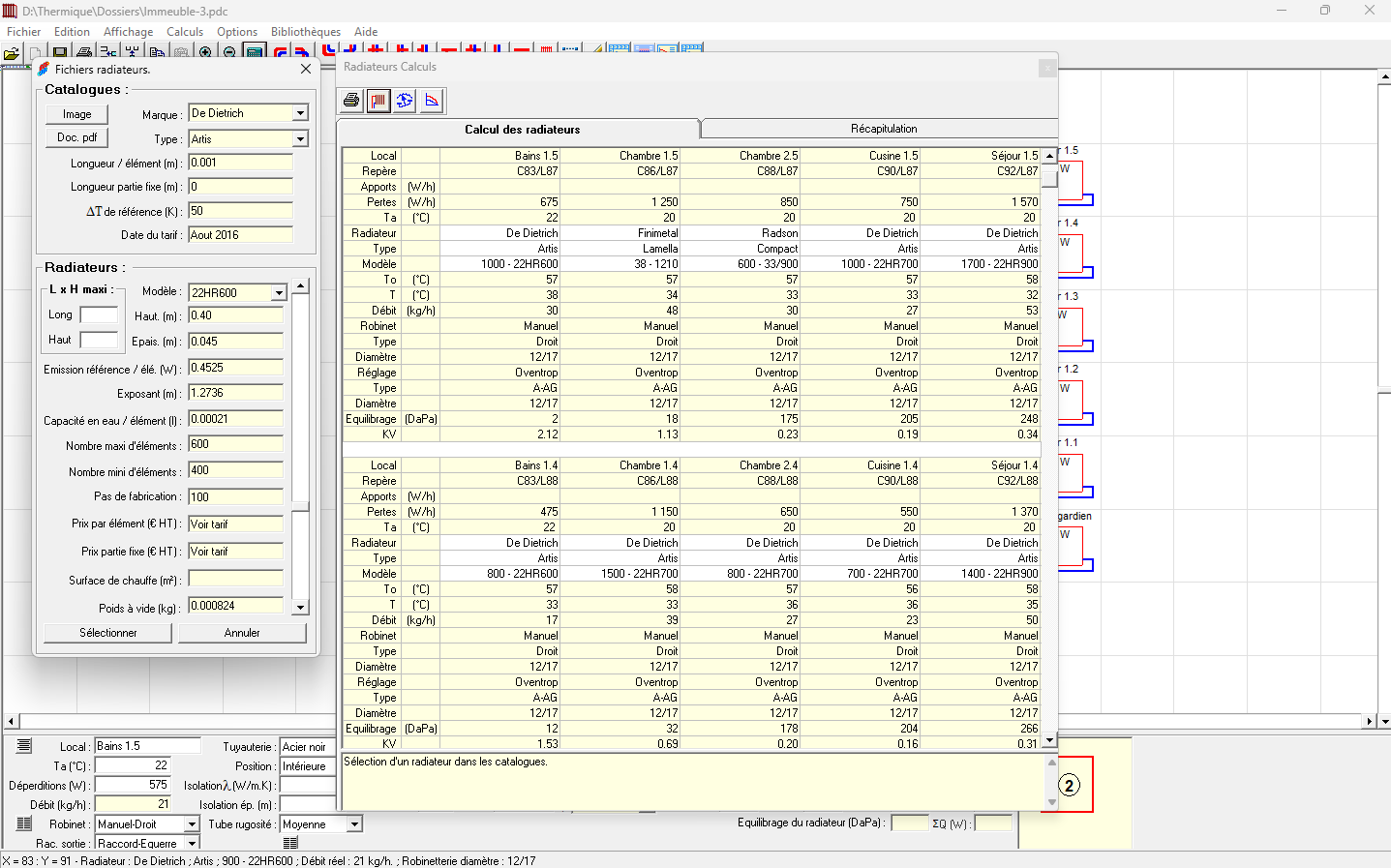Open the Type dropdown showing Artis
Screen dimensions: 1391x868
[300, 139]
